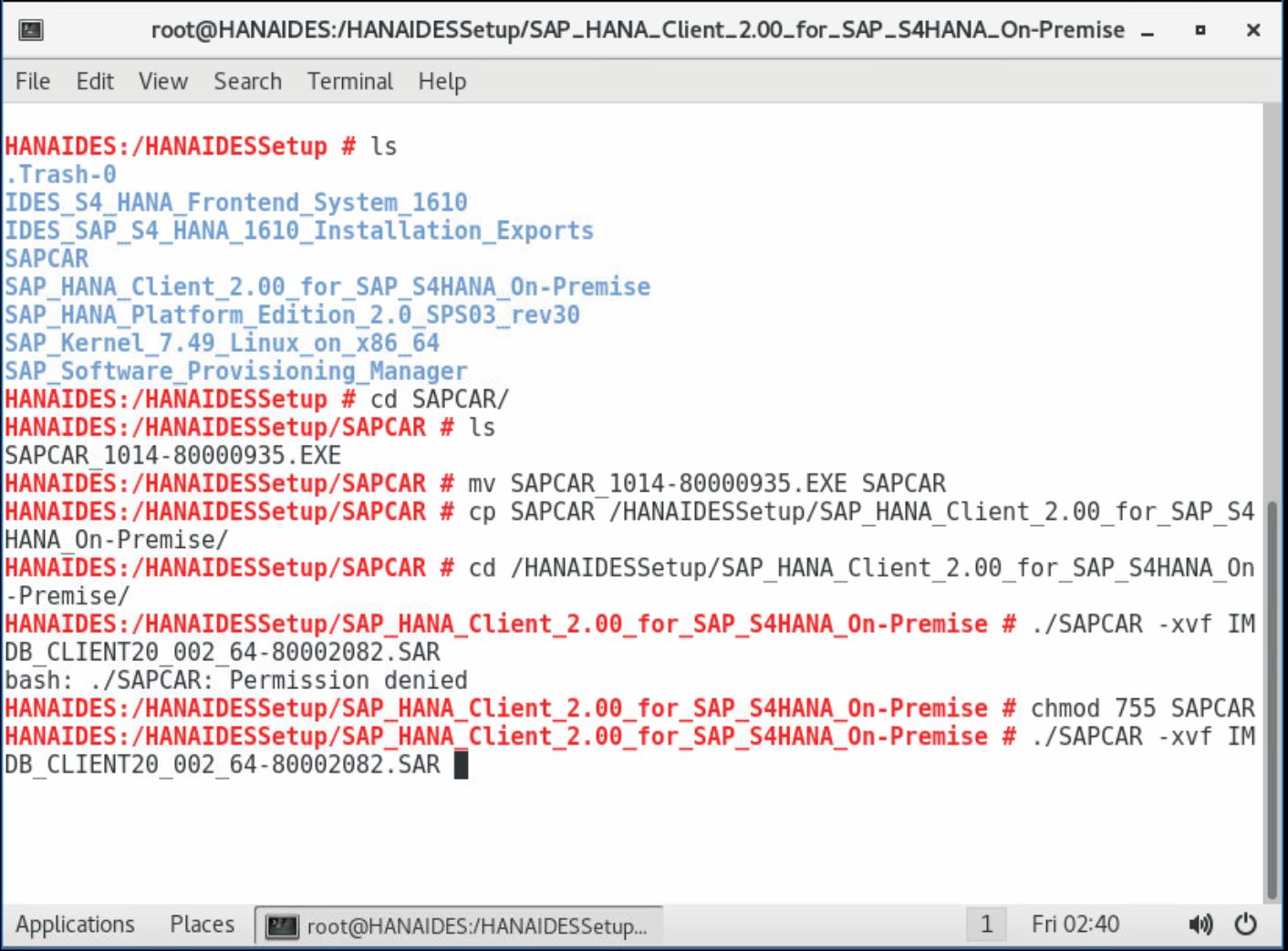Open the Search menu

[x=246, y=81]
